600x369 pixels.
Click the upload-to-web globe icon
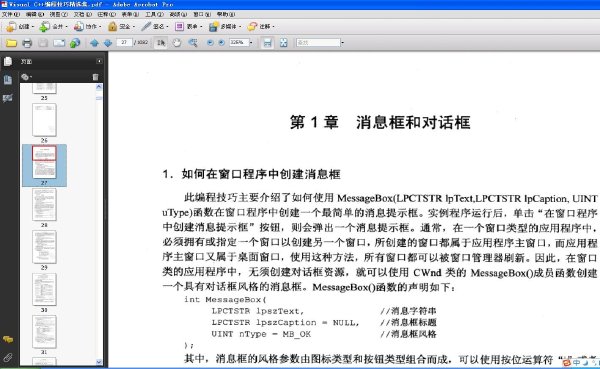[x=75, y=43]
